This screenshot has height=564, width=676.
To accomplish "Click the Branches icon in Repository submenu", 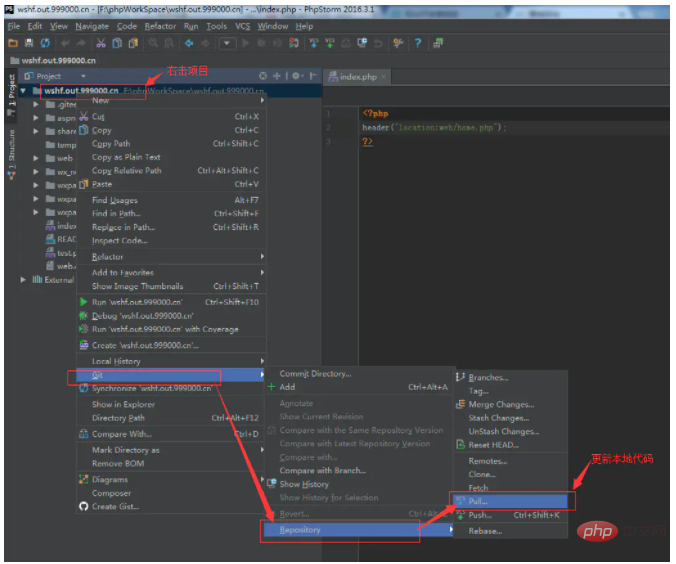I will pos(461,378).
